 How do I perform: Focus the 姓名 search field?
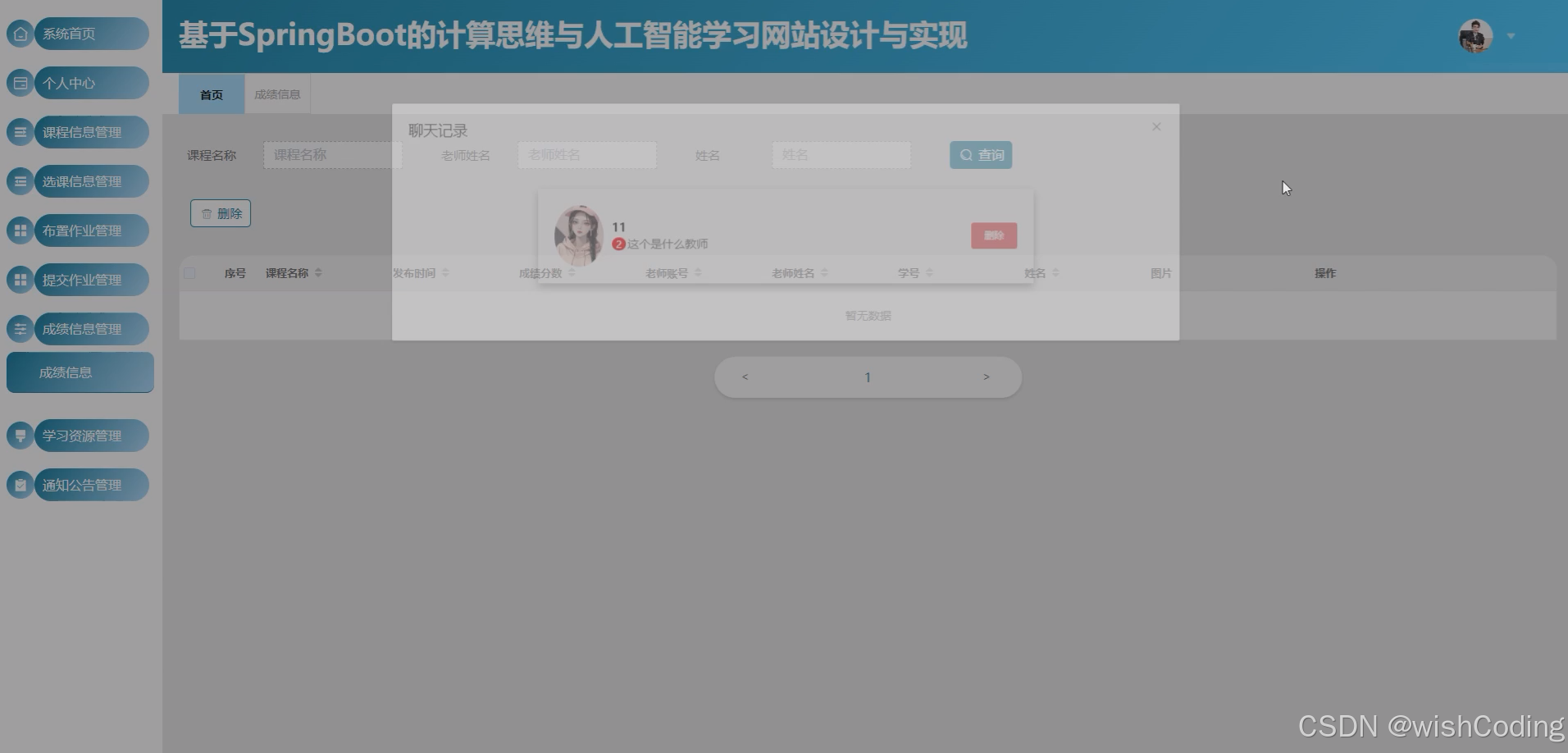point(841,155)
